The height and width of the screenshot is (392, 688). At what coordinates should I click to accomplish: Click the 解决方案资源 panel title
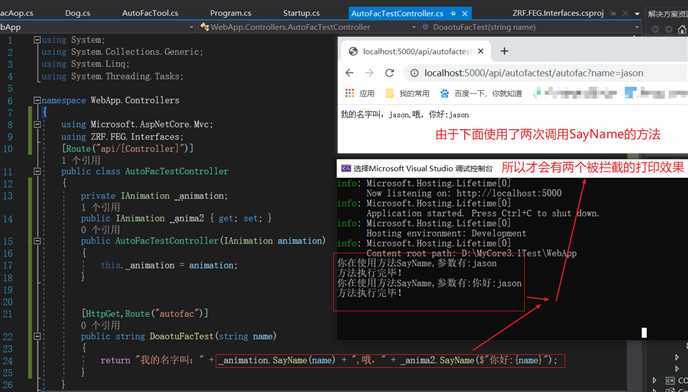pos(667,14)
